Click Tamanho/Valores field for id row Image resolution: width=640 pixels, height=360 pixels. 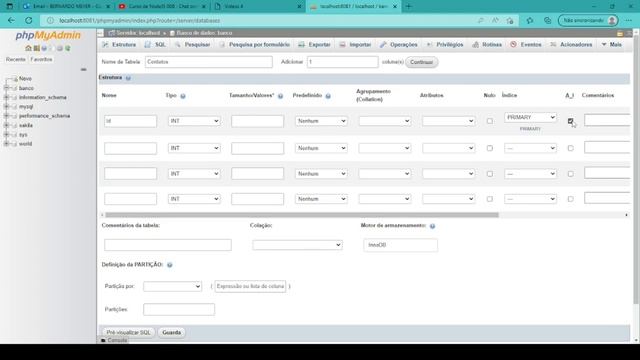[x=258, y=121]
